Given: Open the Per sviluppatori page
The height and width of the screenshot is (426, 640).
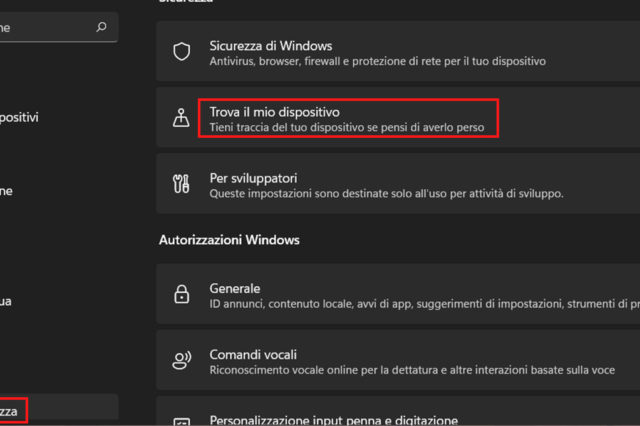Looking at the screenshot, I should click(254, 178).
